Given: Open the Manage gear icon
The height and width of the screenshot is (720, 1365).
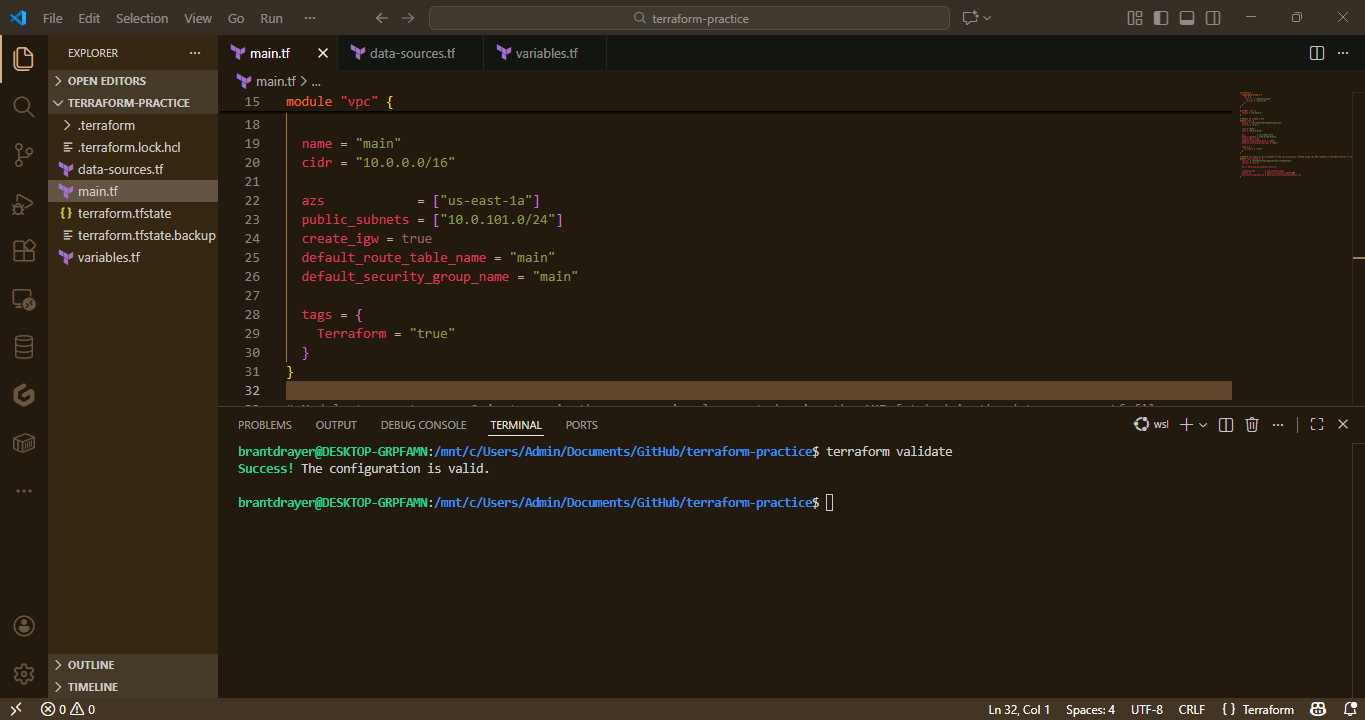Looking at the screenshot, I should 23,674.
